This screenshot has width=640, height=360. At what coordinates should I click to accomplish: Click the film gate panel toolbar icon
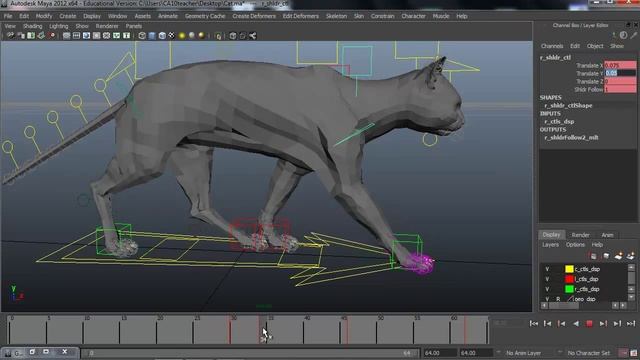tap(76, 36)
